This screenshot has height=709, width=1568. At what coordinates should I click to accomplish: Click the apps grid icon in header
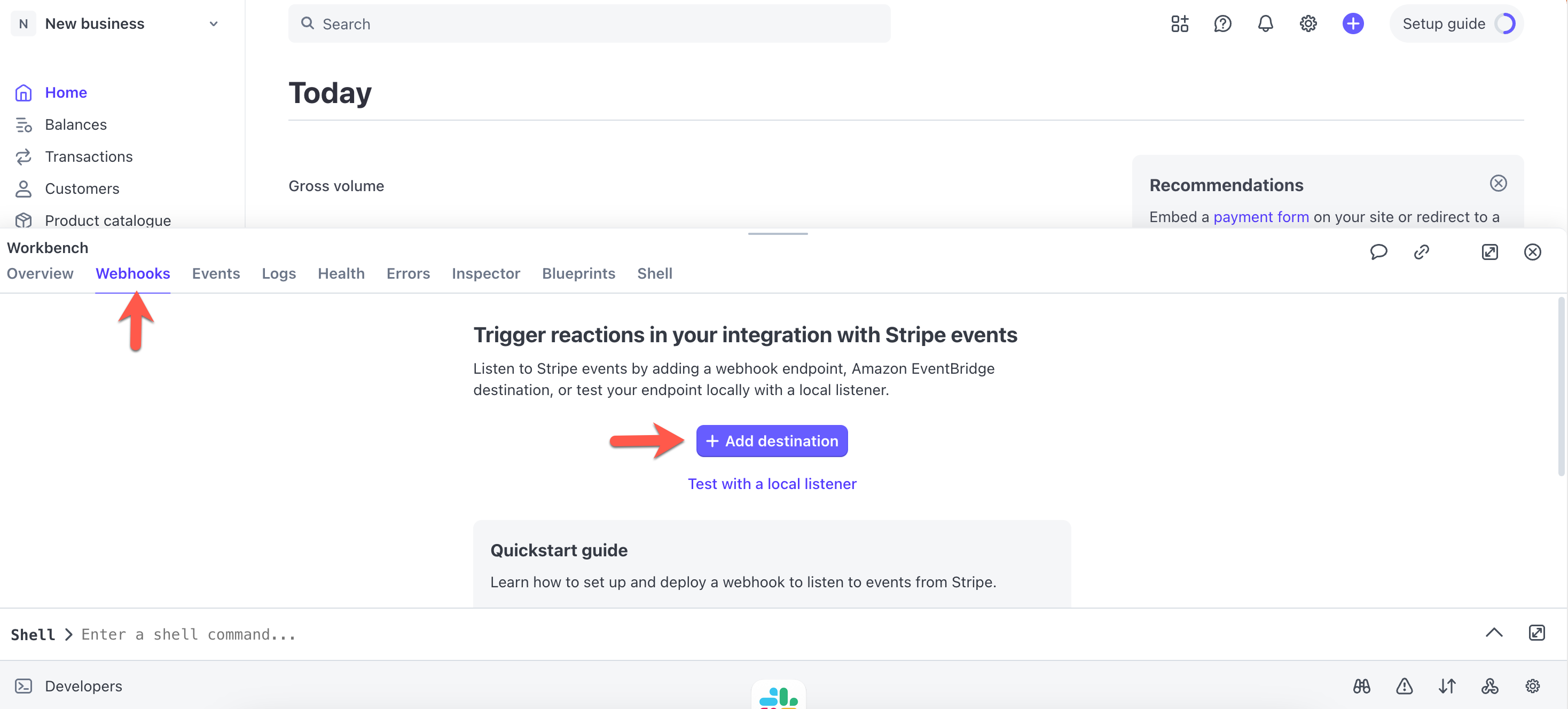click(x=1179, y=23)
